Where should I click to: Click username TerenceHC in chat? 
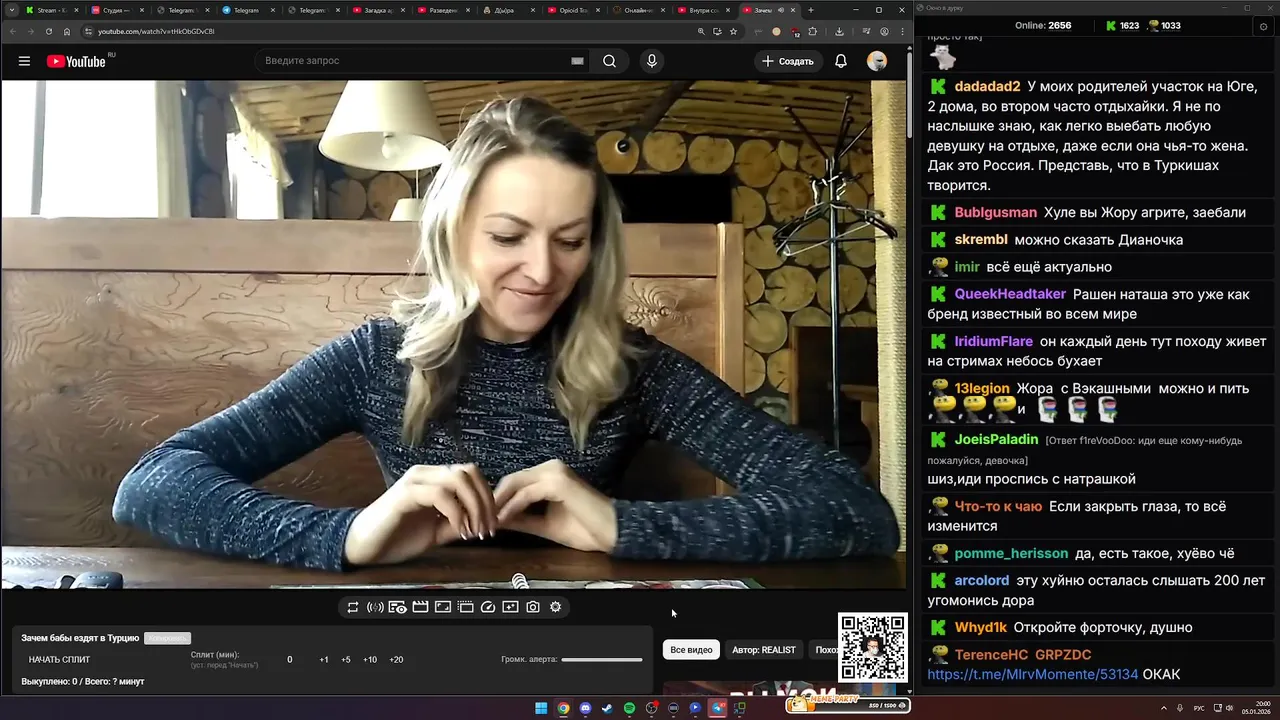click(991, 655)
